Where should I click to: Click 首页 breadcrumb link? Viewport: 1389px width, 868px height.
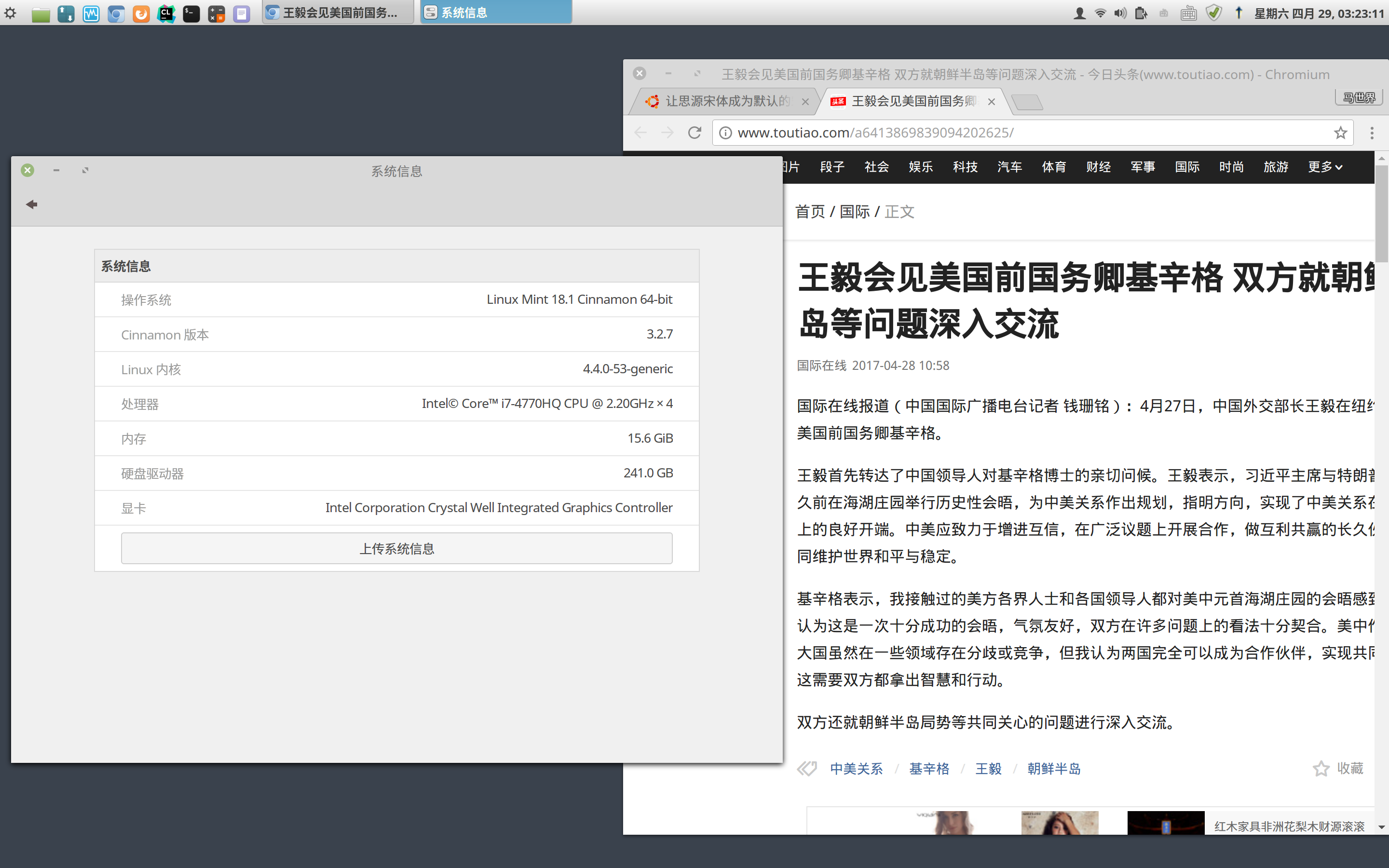point(810,212)
